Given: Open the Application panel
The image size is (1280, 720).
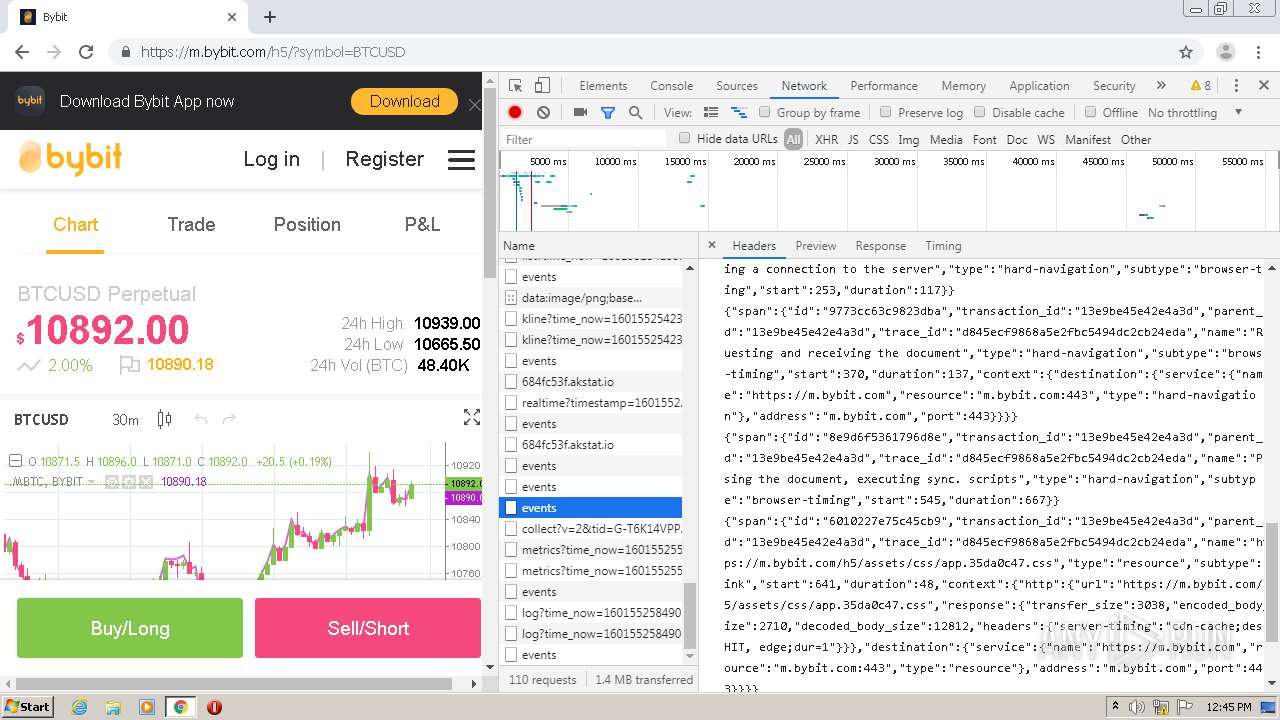Looking at the screenshot, I should (x=1039, y=86).
